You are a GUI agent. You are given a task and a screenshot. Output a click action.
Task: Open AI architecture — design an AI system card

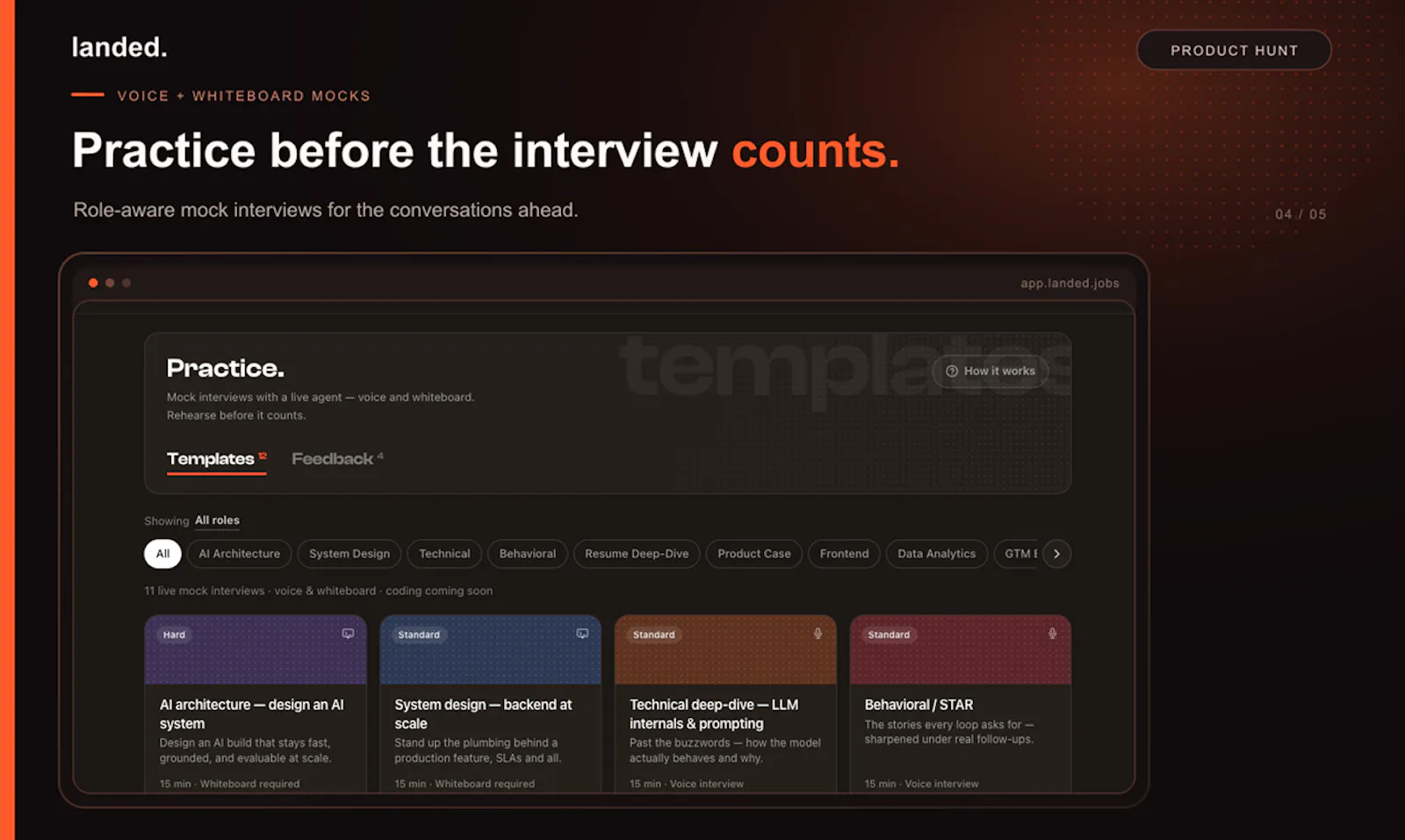point(256,704)
